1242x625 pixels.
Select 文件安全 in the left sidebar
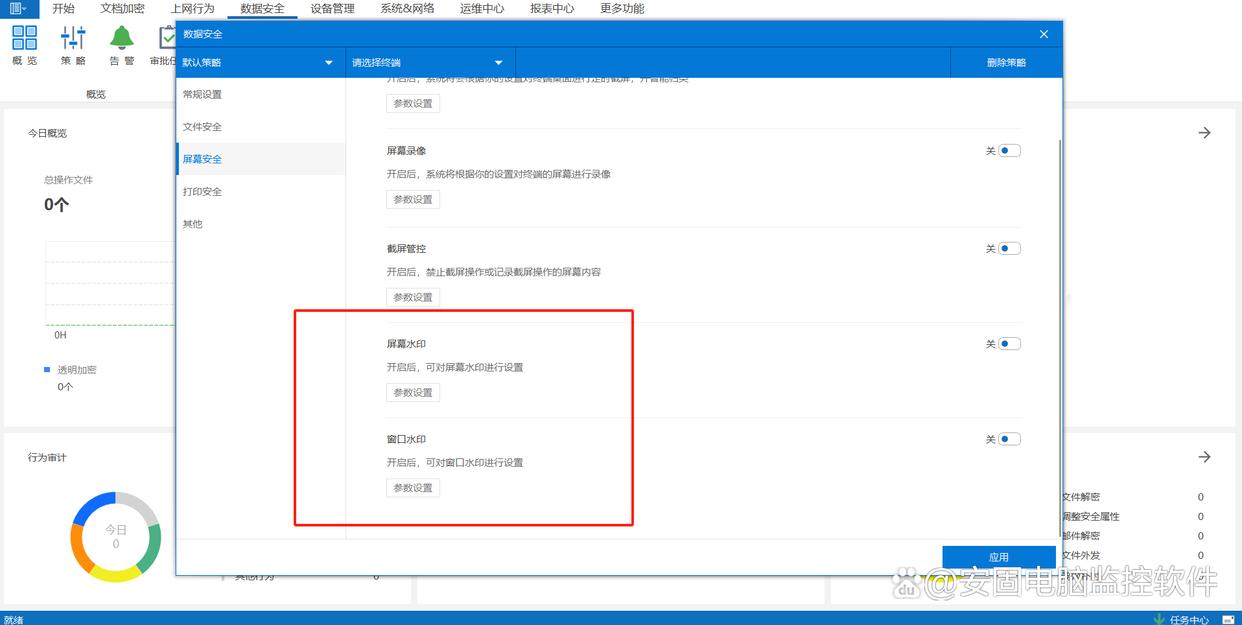(202, 127)
